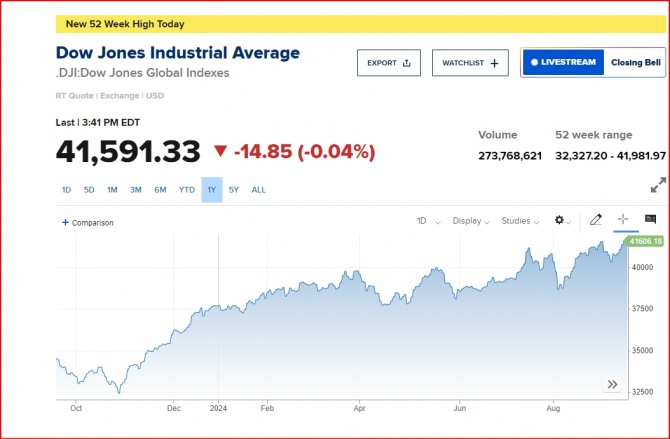Switch to the YTD time range
The image size is (670, 439).
187,190
